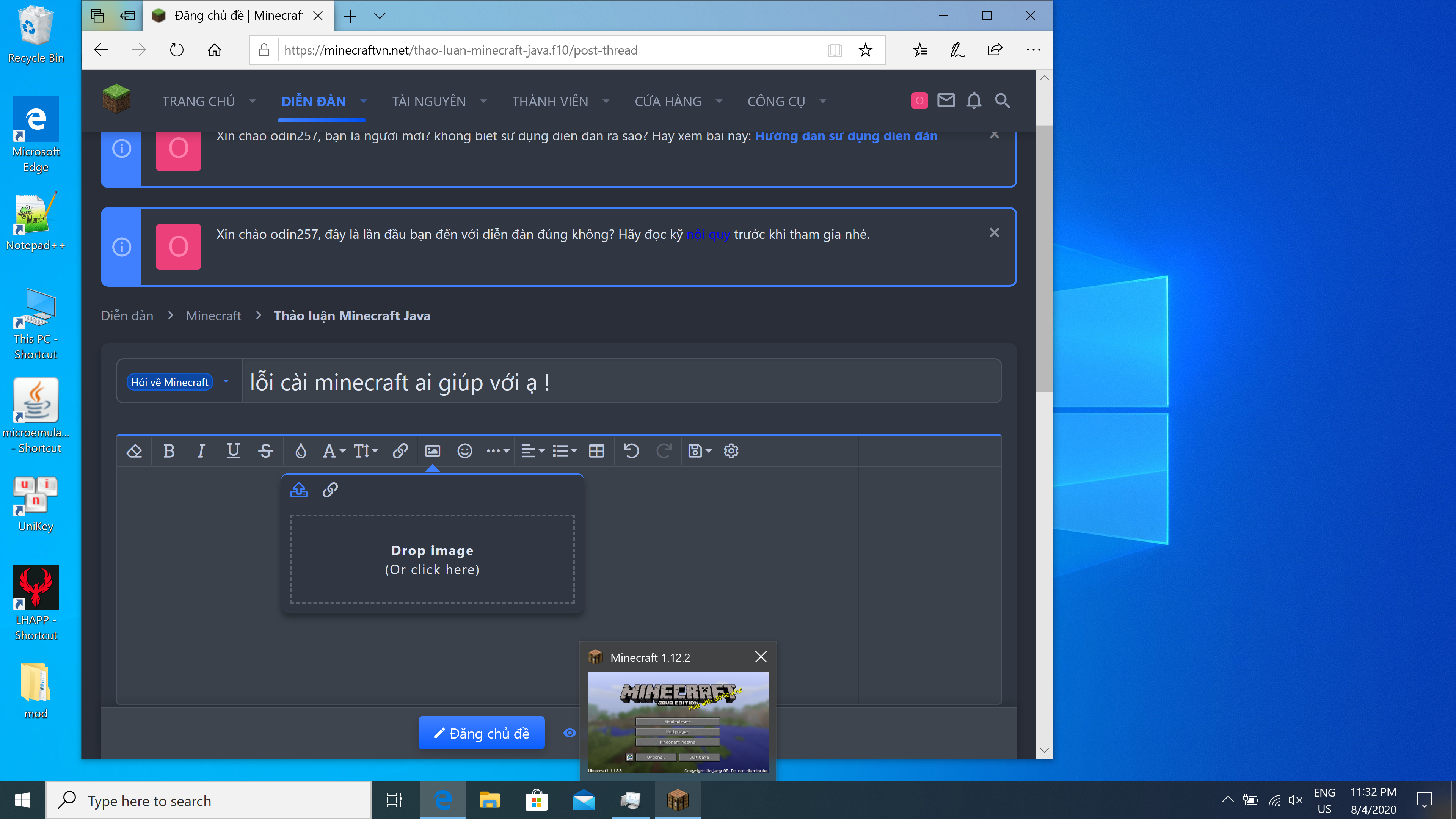Toggle underline formatting
This screenshot has height=819, width=1456.
pyautogui.click(x=233, y=451)
